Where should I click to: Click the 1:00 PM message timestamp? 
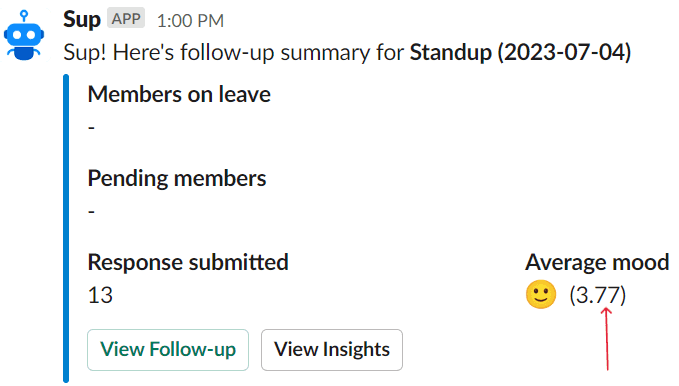coord(190,21)
